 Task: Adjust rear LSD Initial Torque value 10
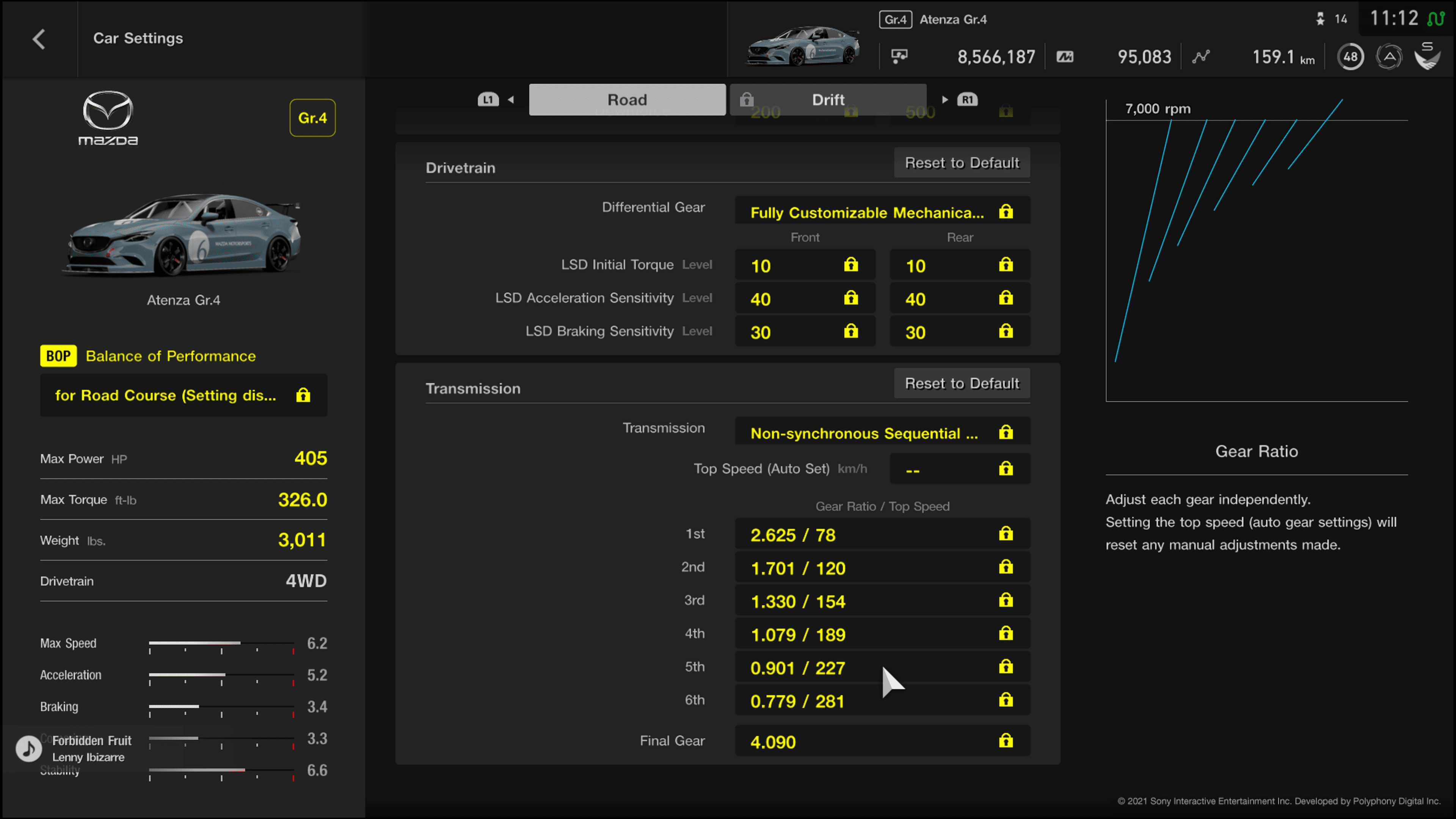[x=960, y=265]
